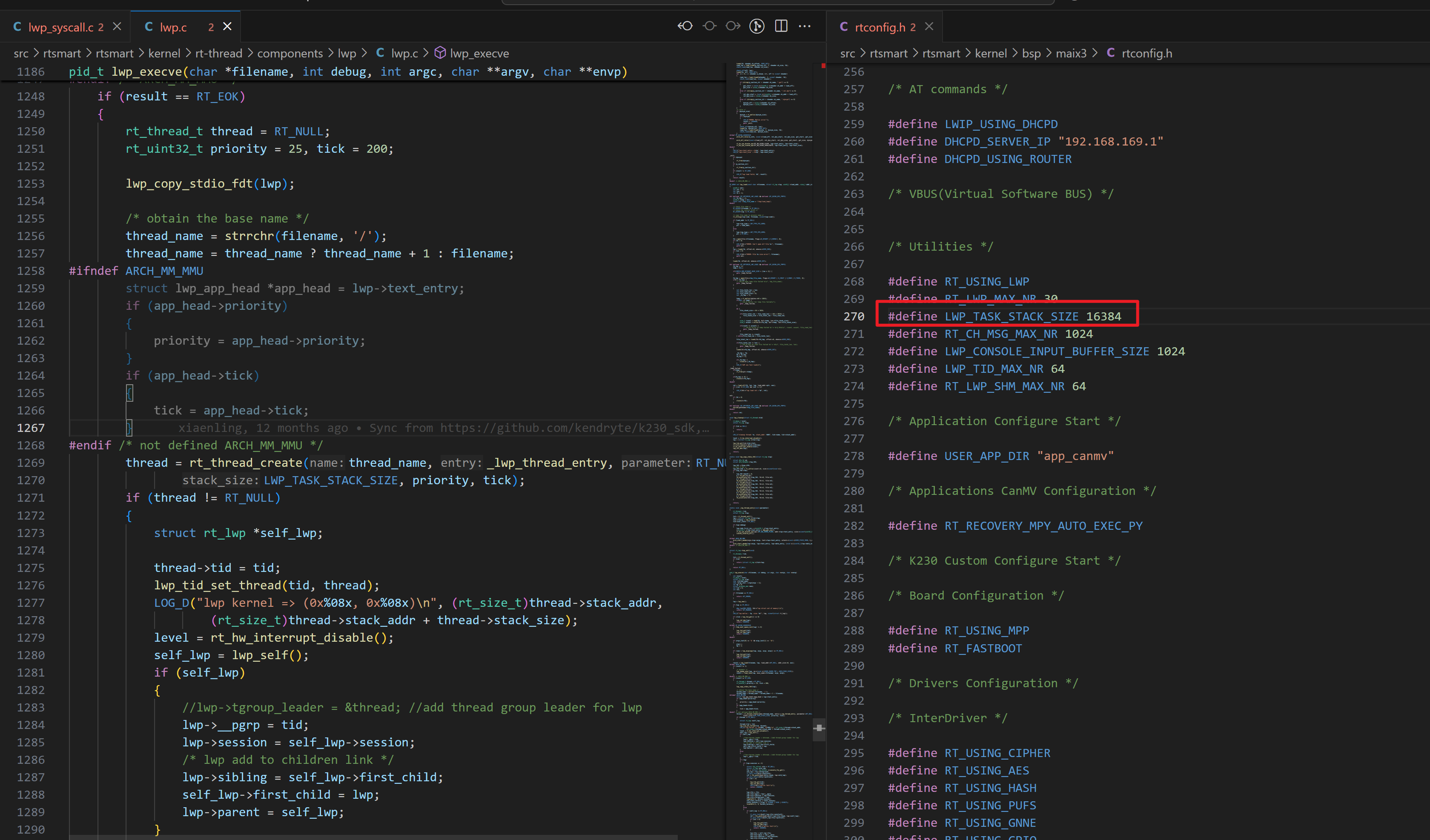Click the "app_canmv" string

click(x=1075, y=456)
